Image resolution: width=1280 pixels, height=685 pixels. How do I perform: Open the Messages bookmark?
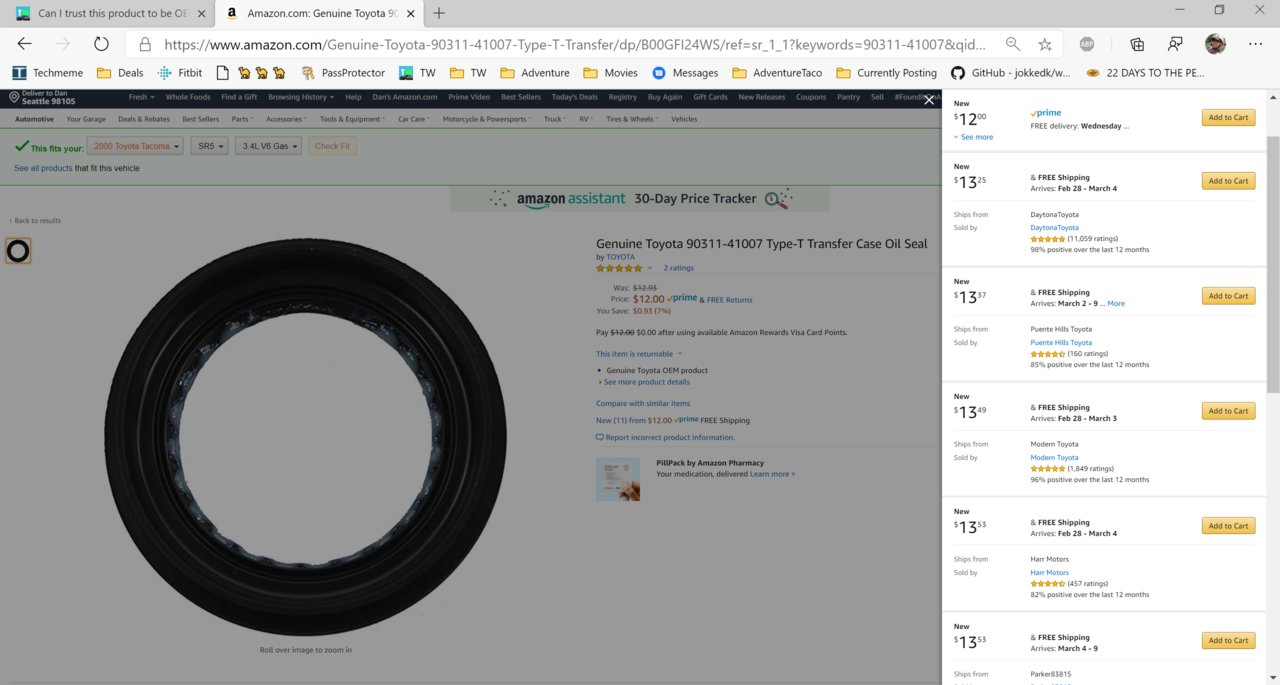(685, 73)
